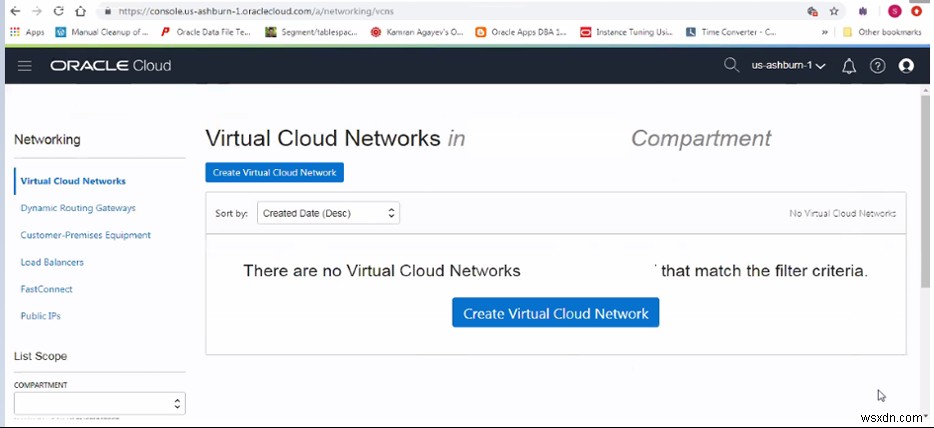Screen dimensions: 934x428
Task: Open the help question mark icon
Action: (877, 66)
